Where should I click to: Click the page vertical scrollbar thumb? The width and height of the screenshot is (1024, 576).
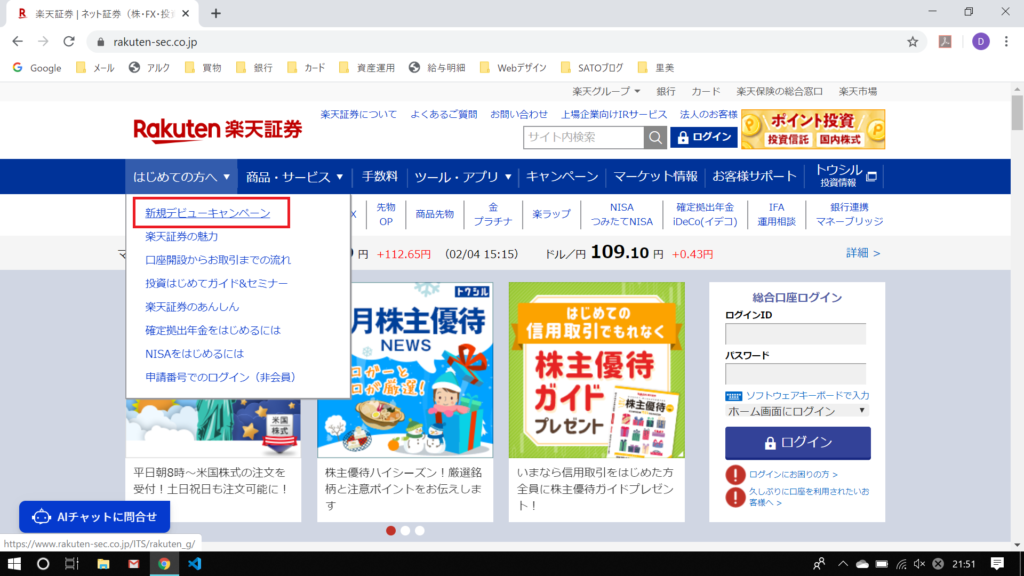[1017, 112]
